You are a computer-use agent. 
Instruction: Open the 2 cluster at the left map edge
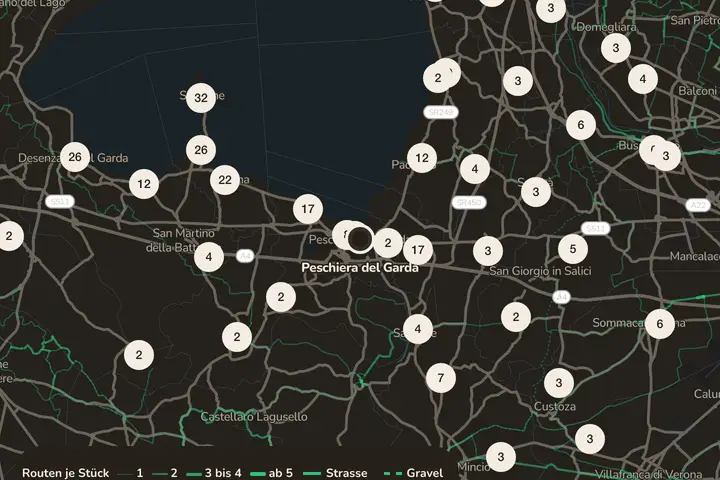tap(9, 236)
